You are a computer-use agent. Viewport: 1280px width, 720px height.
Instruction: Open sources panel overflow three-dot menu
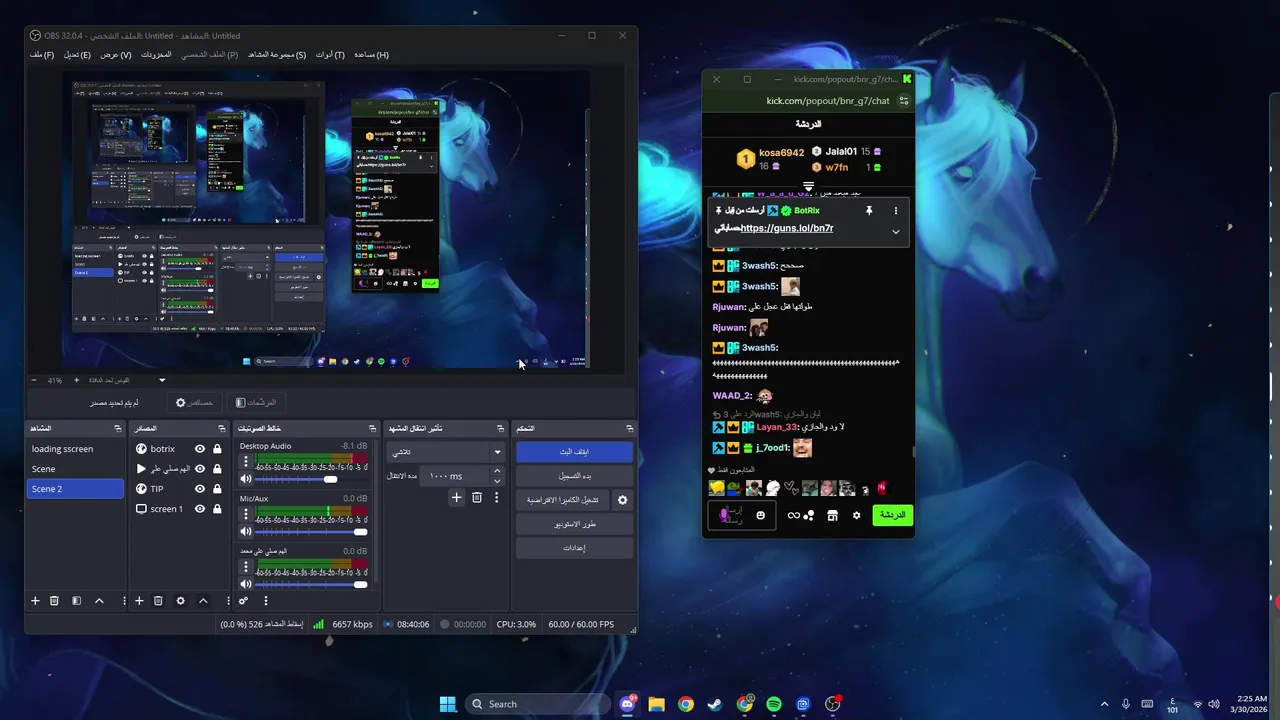[x=228, y=601]
